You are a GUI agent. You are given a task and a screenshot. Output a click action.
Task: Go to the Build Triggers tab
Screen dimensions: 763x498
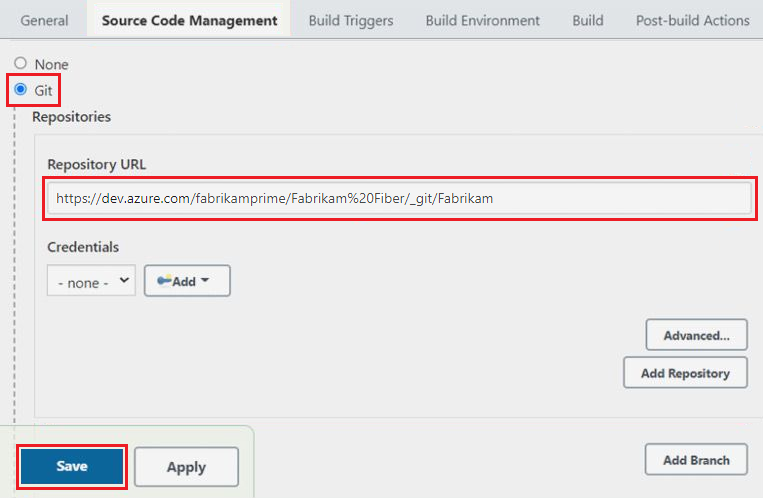coord(351,20)
